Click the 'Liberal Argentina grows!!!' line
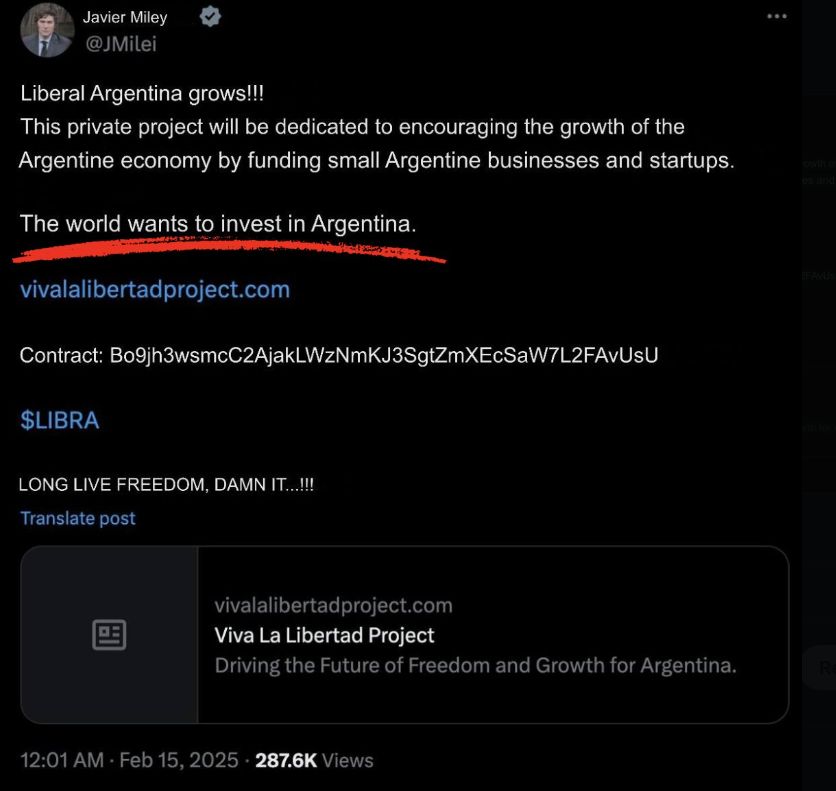 (142, 95)
